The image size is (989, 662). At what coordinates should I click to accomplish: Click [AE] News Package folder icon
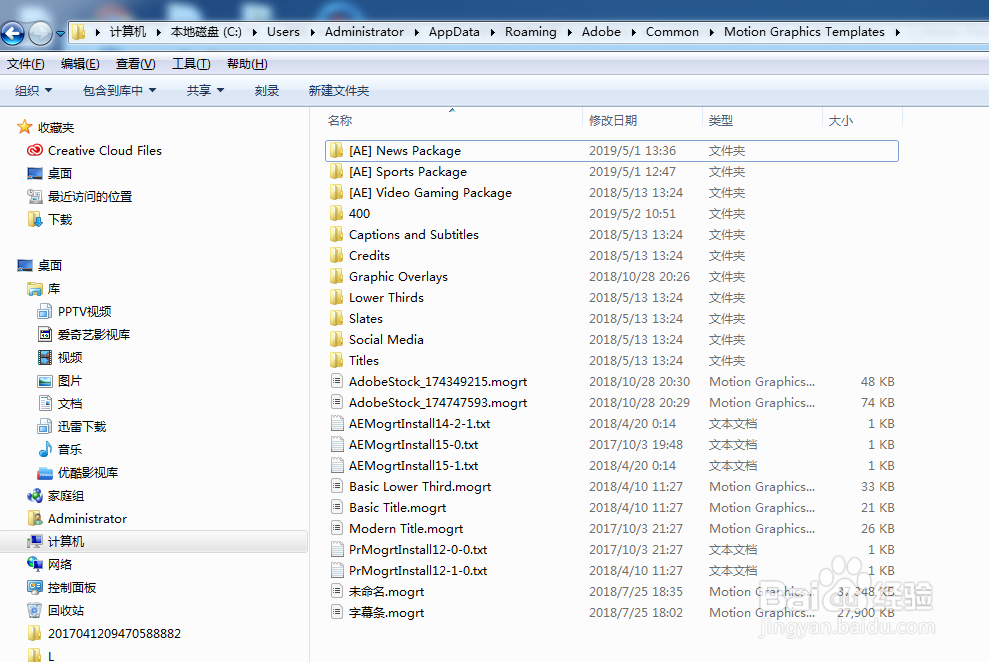(x=337, y=150)
